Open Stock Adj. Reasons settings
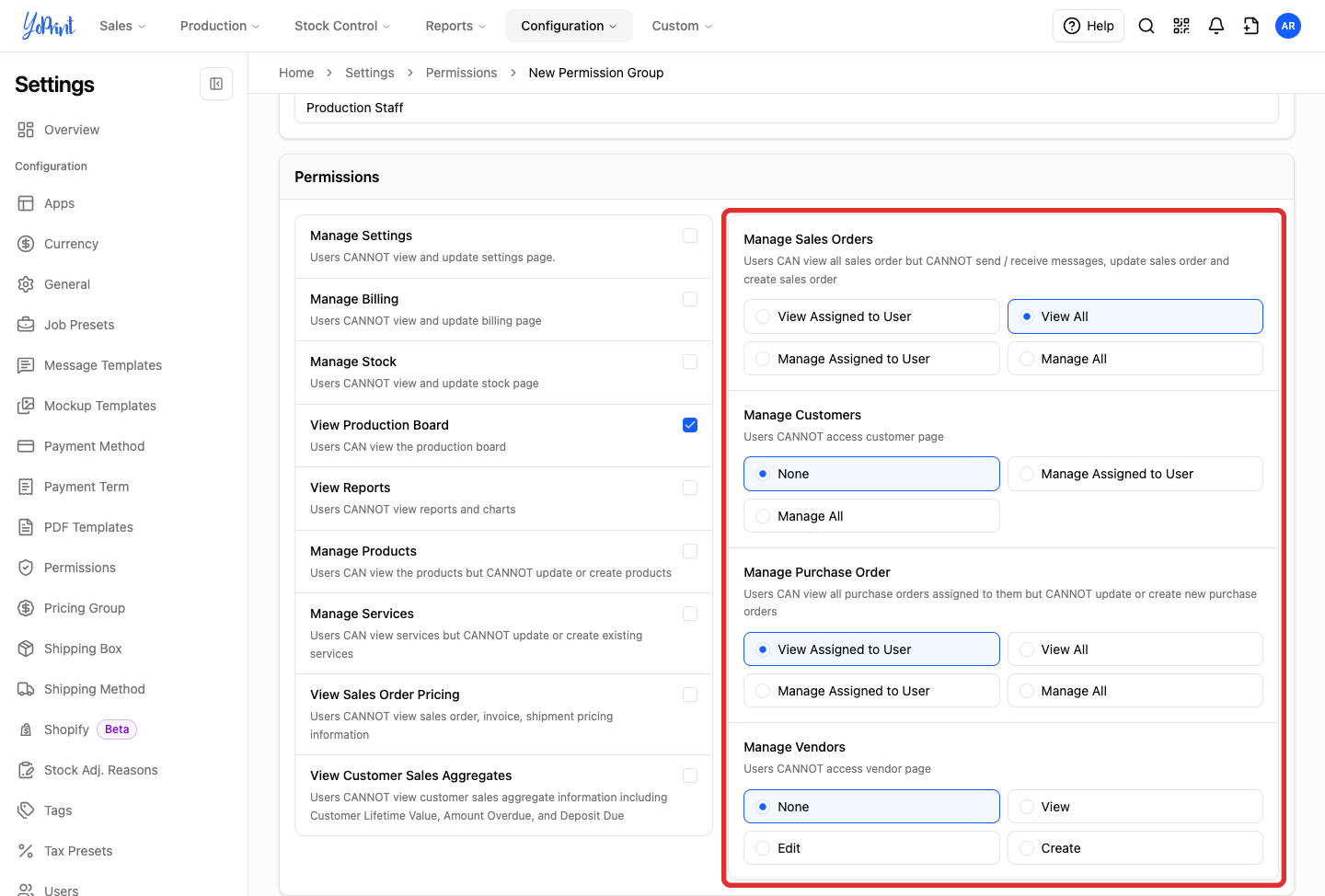1325x896 pixels. tap(101, 770)
